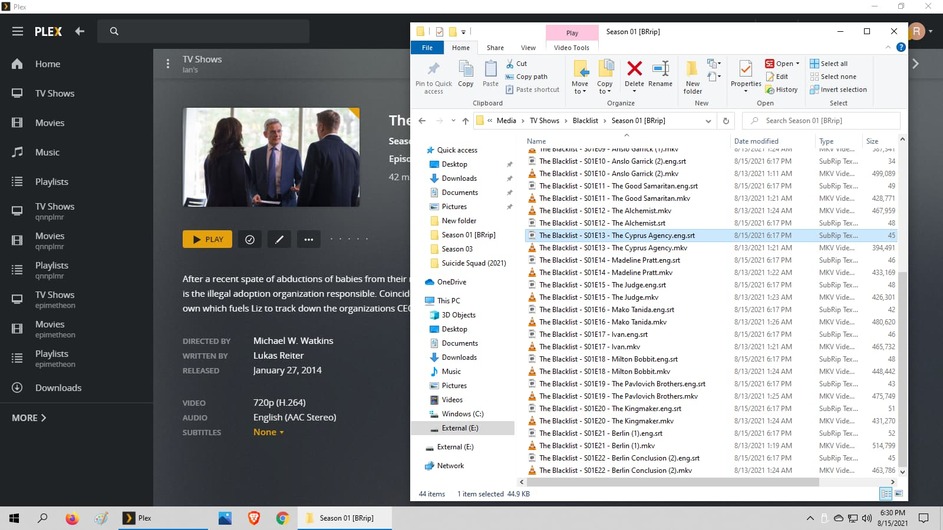
Task: Go up one folder level in Explorer
Action: [x=465, y=121]
